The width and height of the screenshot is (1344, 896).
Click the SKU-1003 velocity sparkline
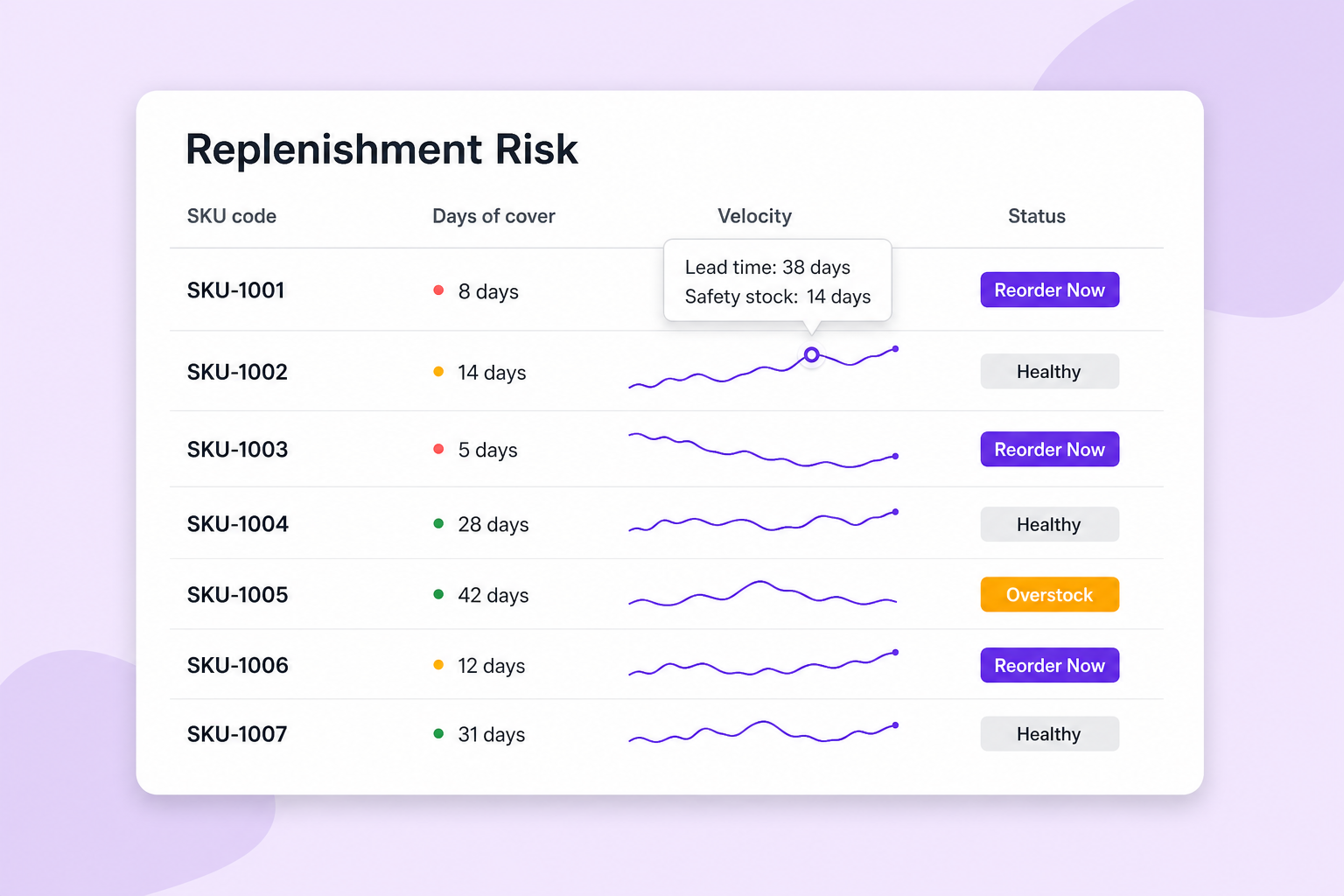point(763,450)
